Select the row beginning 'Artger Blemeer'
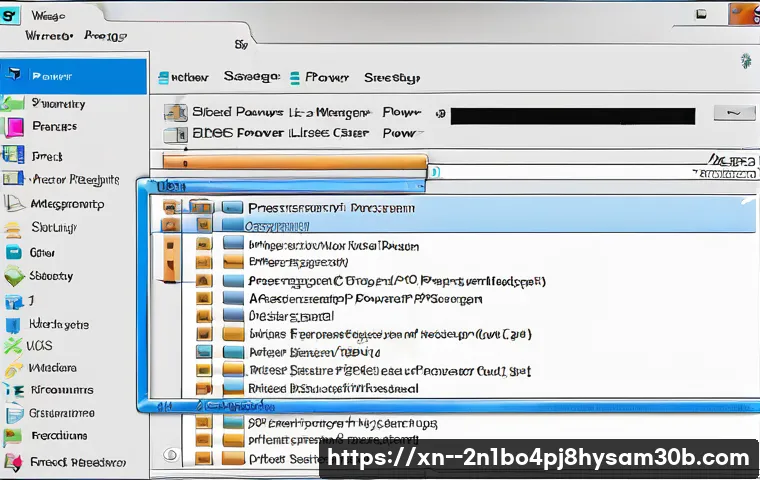The width and height of the screenshot is (760, 480). pos(314,352)
